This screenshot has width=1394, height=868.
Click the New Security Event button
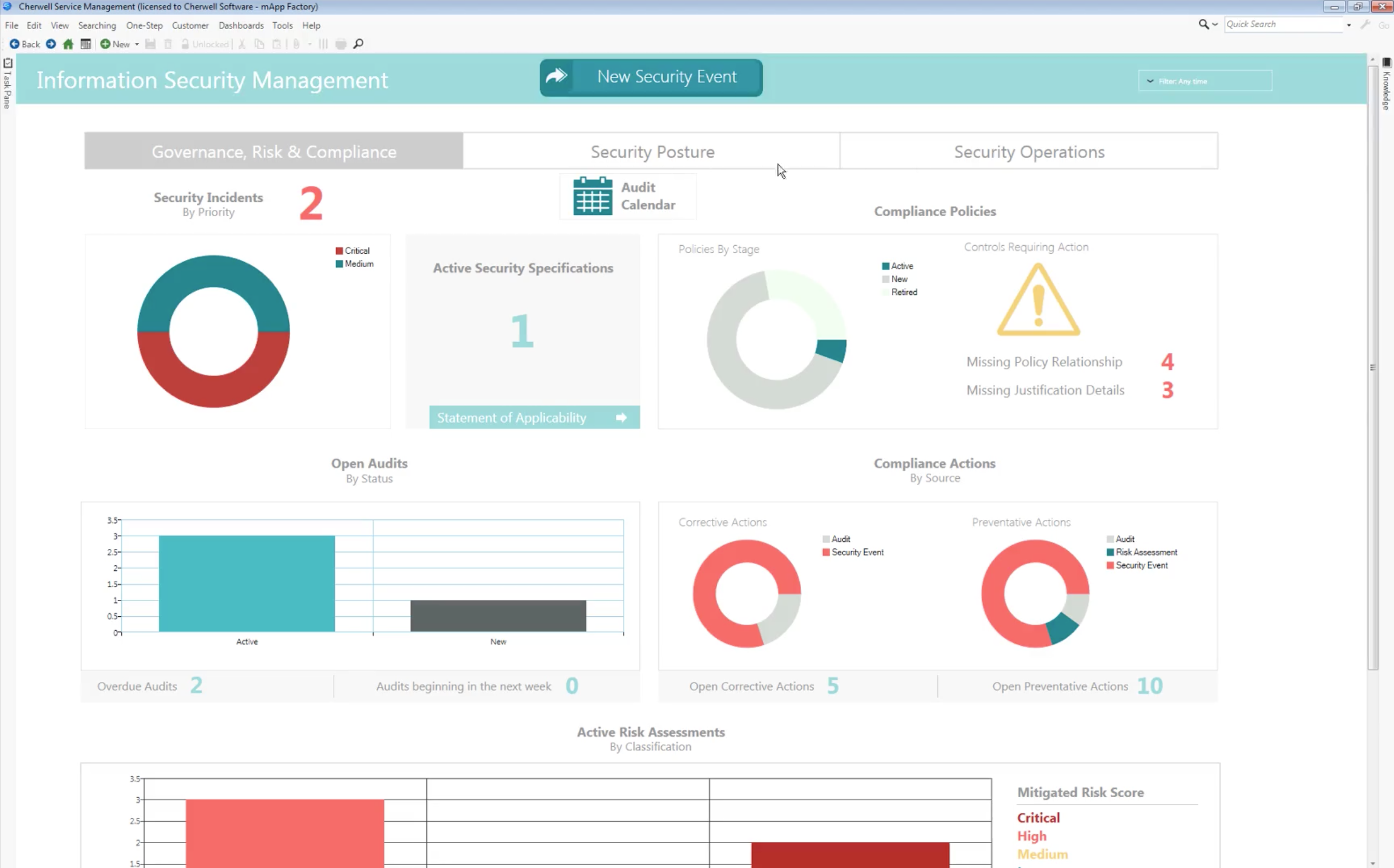[x=651, y=77]
